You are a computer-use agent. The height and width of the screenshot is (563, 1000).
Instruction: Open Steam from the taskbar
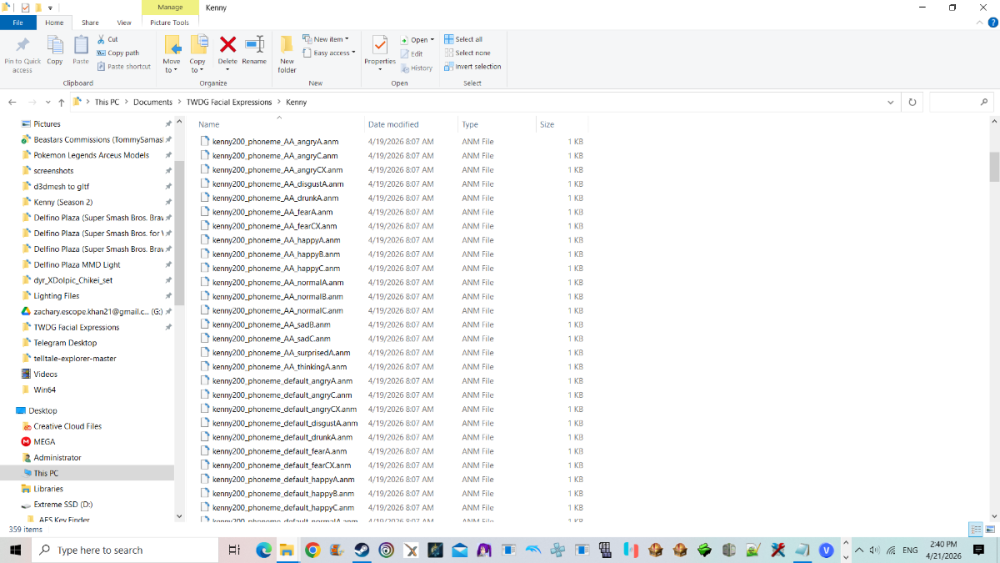pos(362,550)
